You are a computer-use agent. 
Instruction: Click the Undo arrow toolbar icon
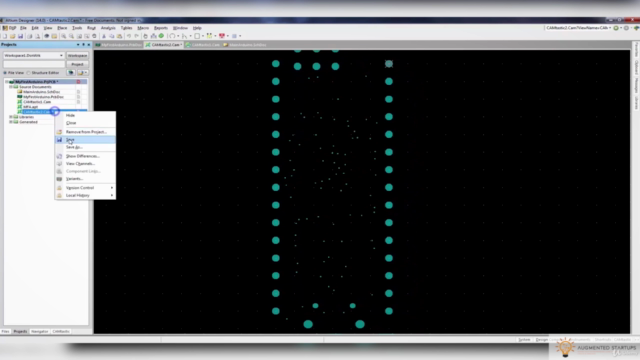[129, 36]
